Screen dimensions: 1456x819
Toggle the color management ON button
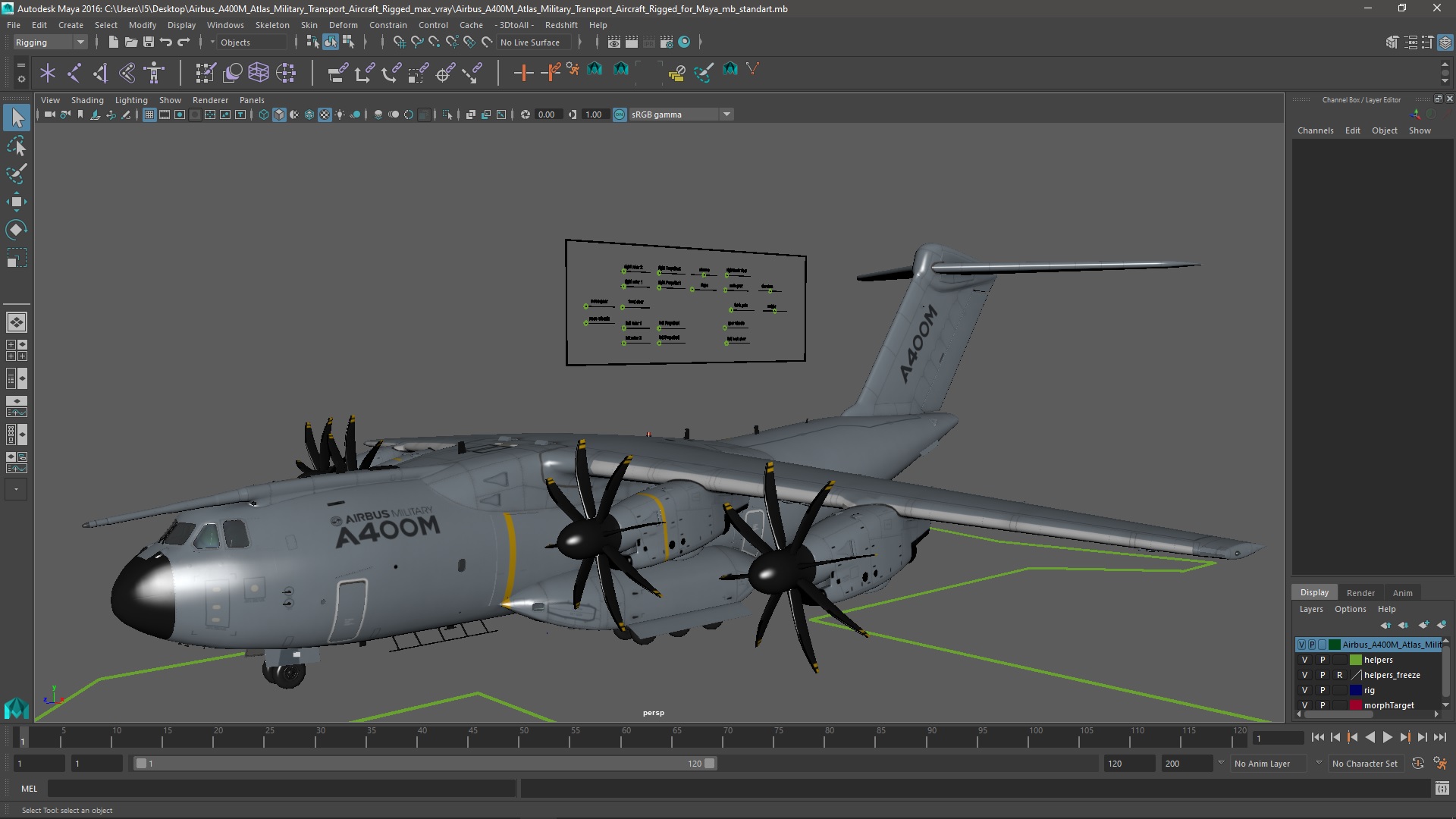click(x=620, y=115)
